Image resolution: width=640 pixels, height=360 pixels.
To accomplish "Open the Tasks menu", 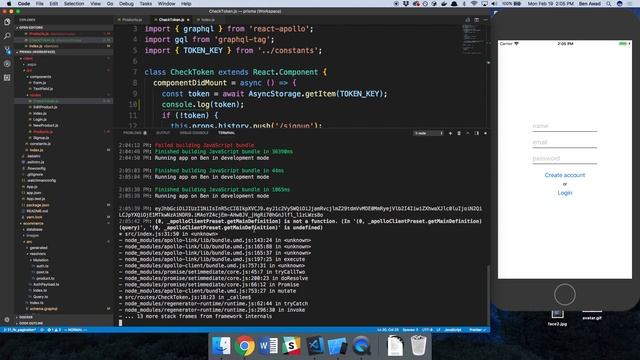I will point(145,4).
